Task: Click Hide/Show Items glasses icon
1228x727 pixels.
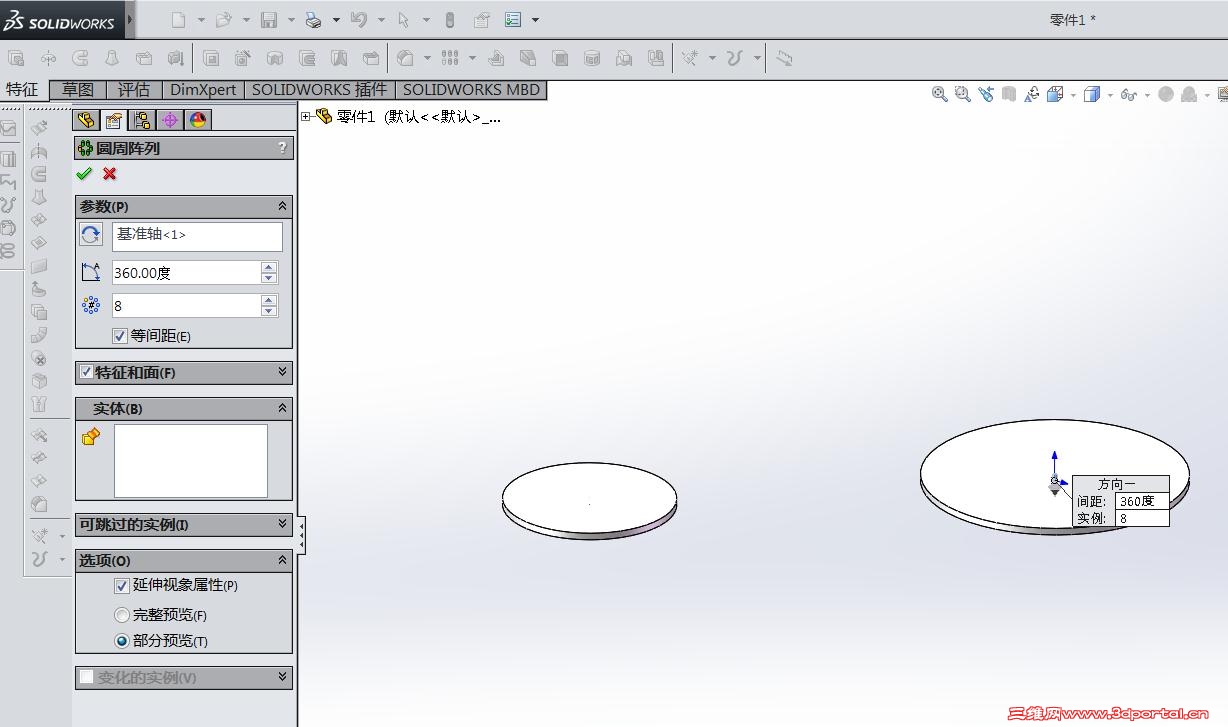Action: tap(1129, 94)
